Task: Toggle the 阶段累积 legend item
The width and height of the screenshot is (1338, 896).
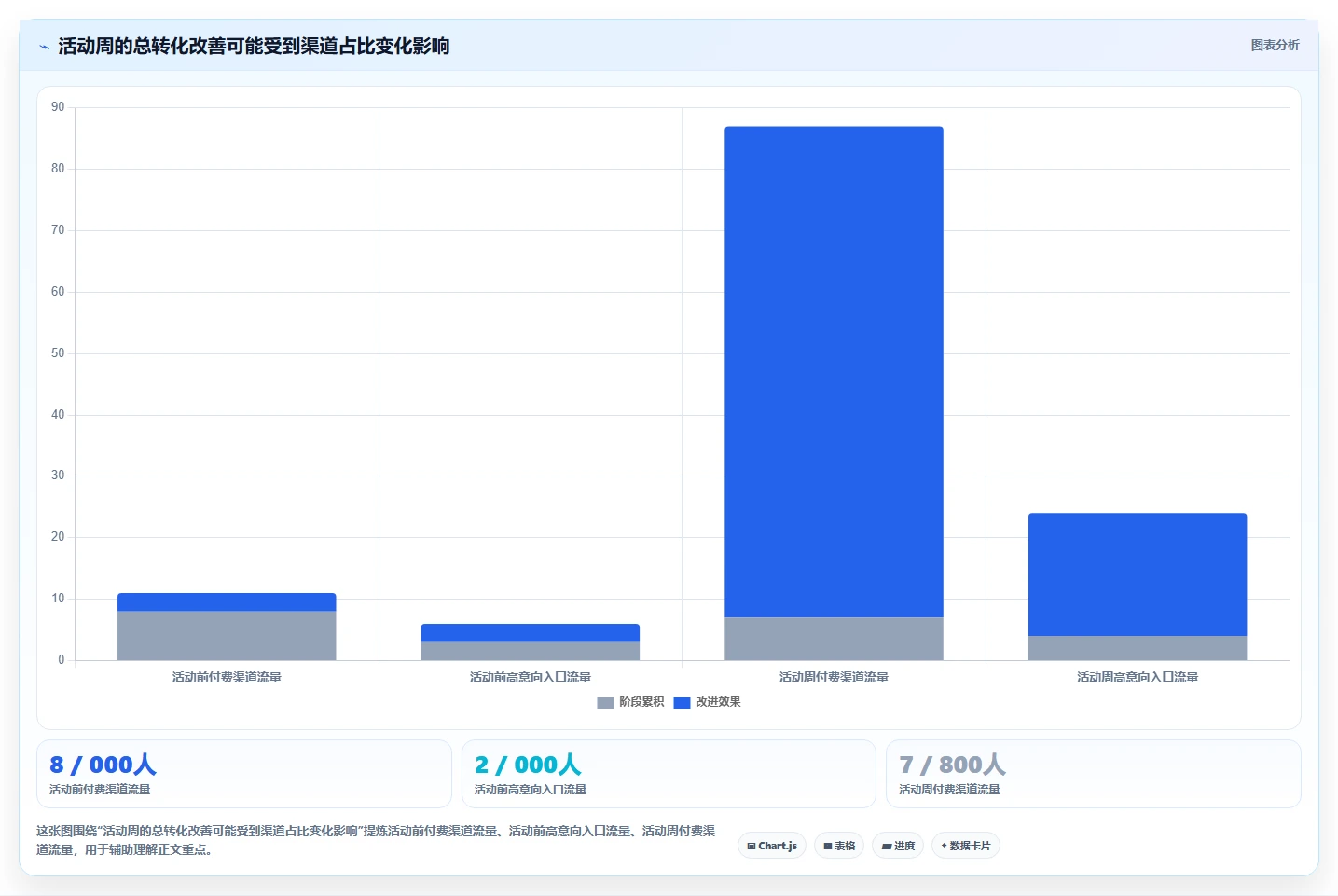Action: coord(630,702)
